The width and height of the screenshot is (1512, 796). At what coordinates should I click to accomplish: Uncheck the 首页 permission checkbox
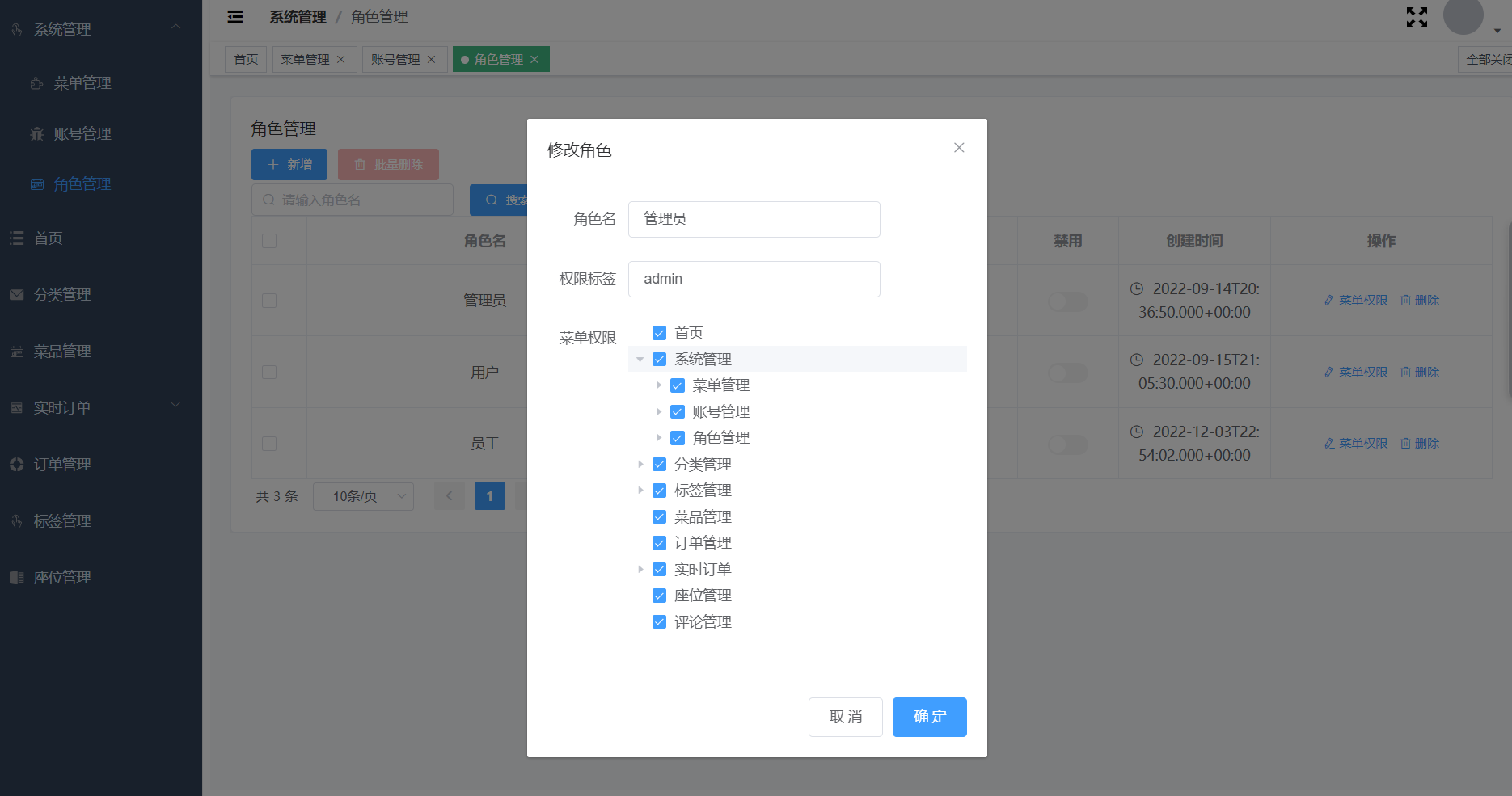(660, 333)
